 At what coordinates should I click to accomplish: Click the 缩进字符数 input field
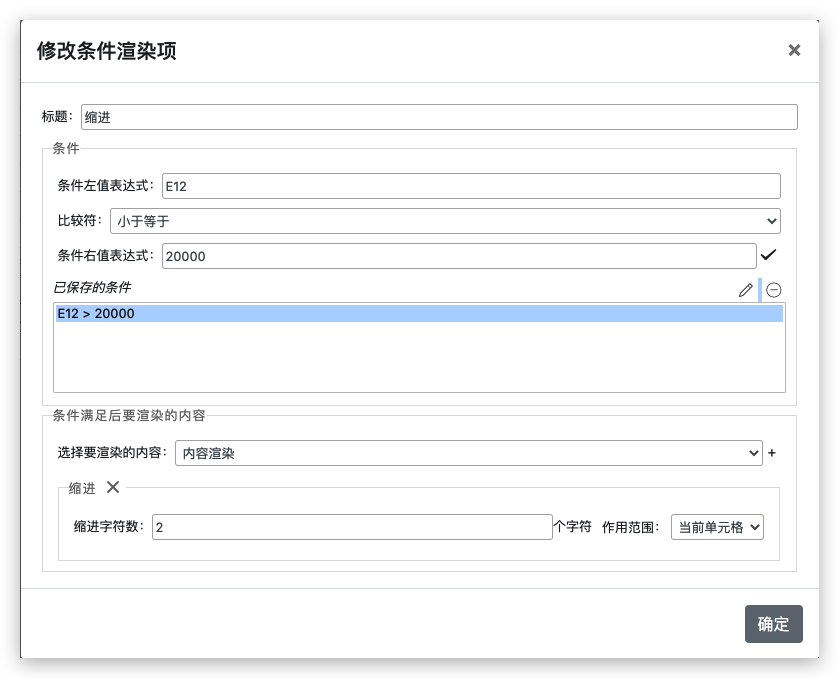pyautogui.click(x=352, y=527)
